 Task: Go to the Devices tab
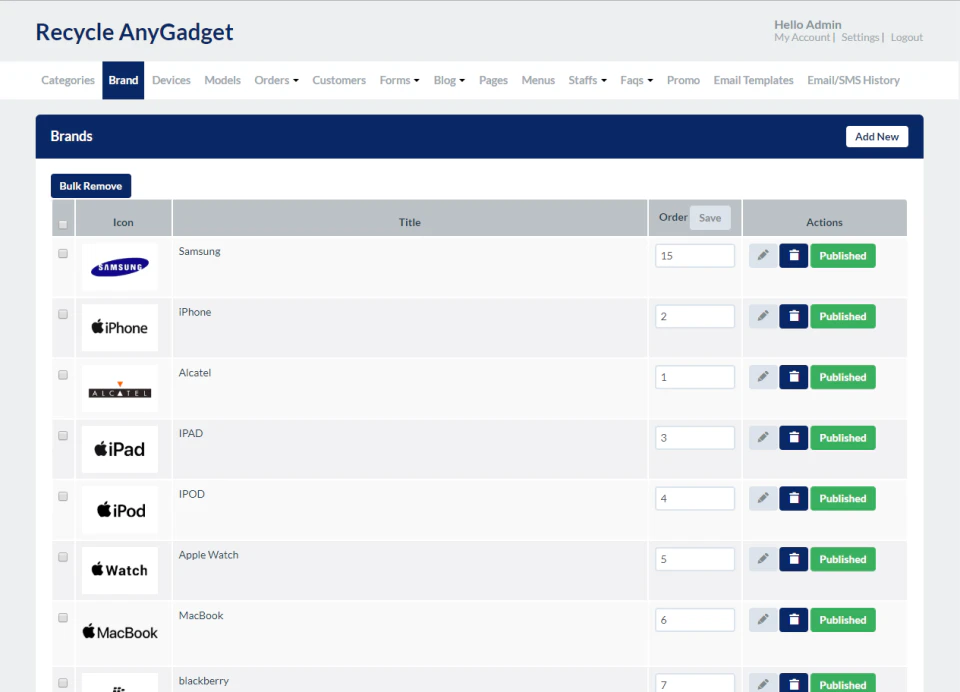(x=171, y=80)
